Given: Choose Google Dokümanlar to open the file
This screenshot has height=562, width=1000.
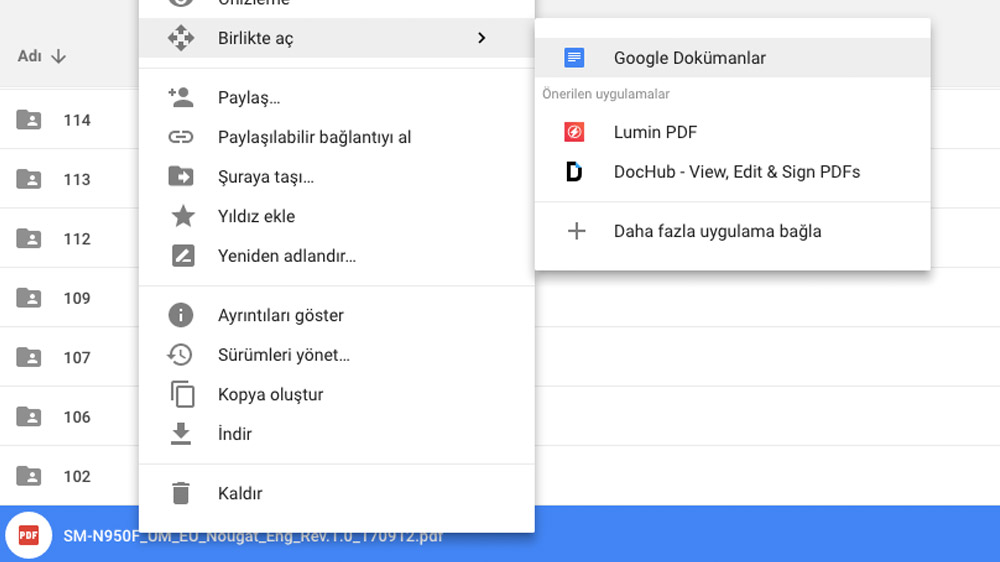Looking at the screenshot, I should click(732, 58).
